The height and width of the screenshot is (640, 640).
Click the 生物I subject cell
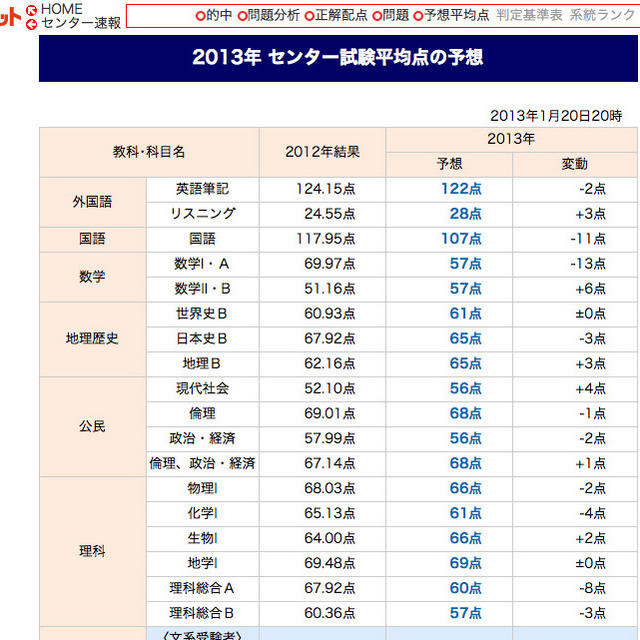click(202, 539)
